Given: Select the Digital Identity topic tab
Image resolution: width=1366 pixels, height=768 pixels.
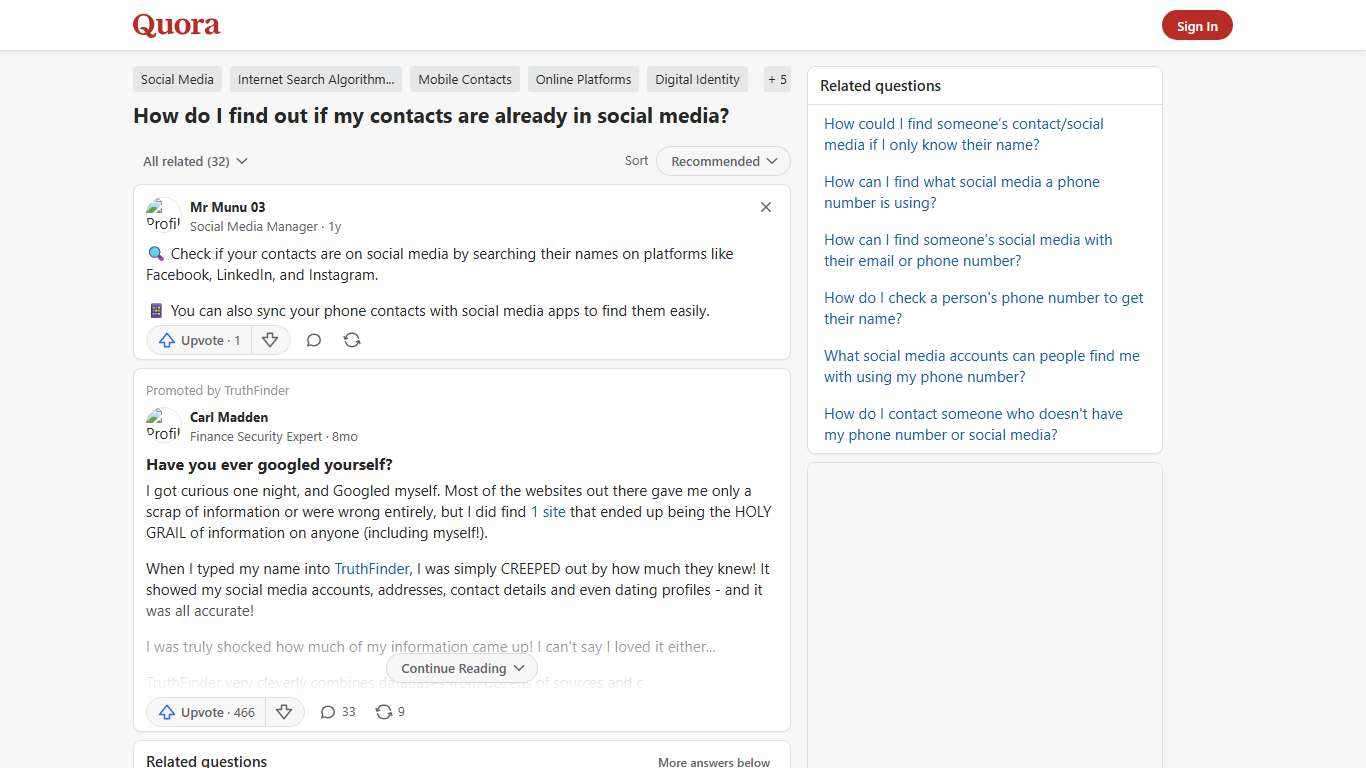Looking at the screenshot, I should [697, 79].
